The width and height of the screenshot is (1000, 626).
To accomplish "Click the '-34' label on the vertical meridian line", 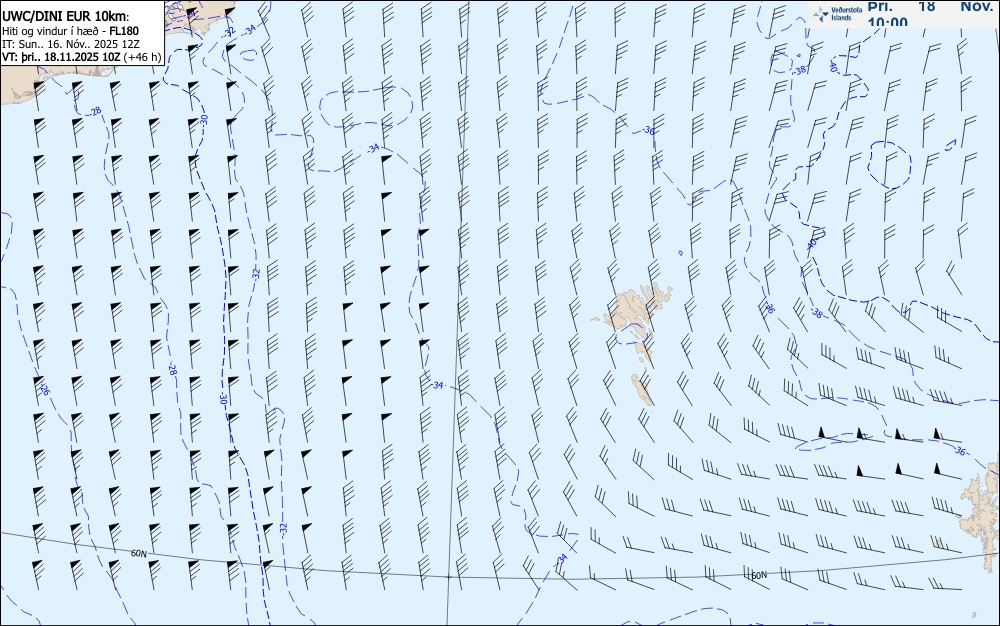I will pyautogui.click(x=437, y=385).
